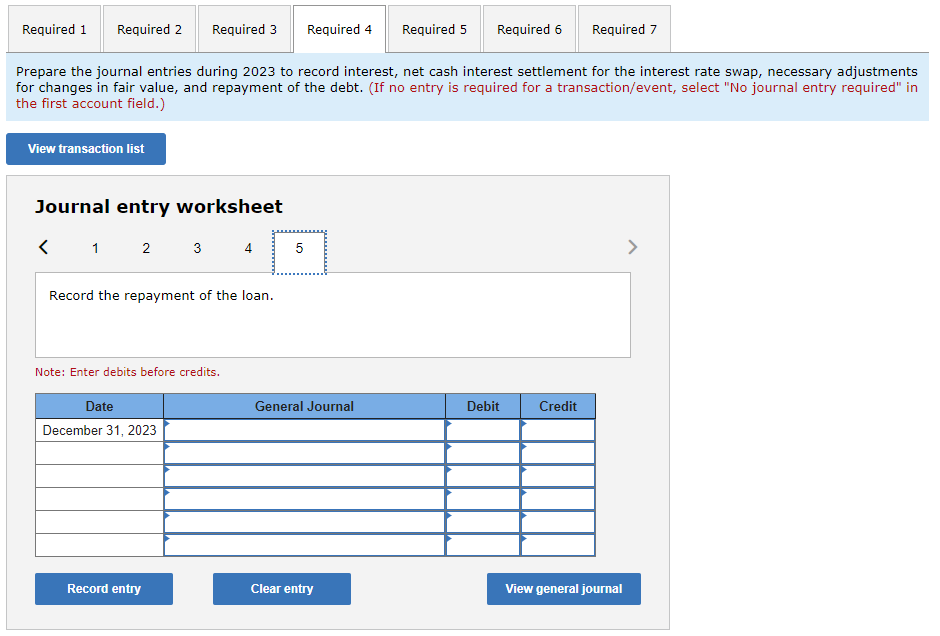This screenshot has height=636, width=940.
Task: Open the Required 6 tab
Action: coord(529,29)
